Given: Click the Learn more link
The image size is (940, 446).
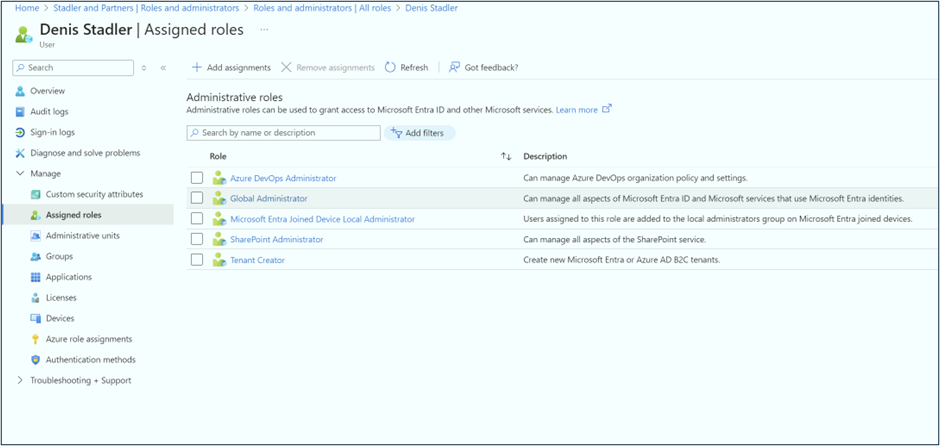Looking at the screenshot, I should coord(577,110).
